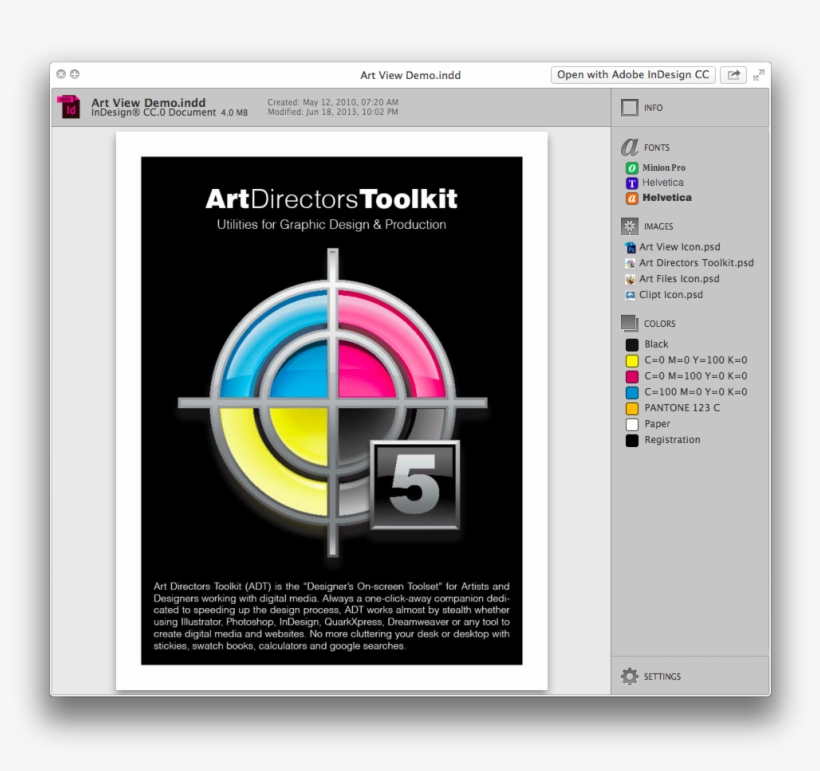Click the 'InDesign® CC.0 Document' type text
This screenshot has height=771, width=820.
[x=153, y=112]
